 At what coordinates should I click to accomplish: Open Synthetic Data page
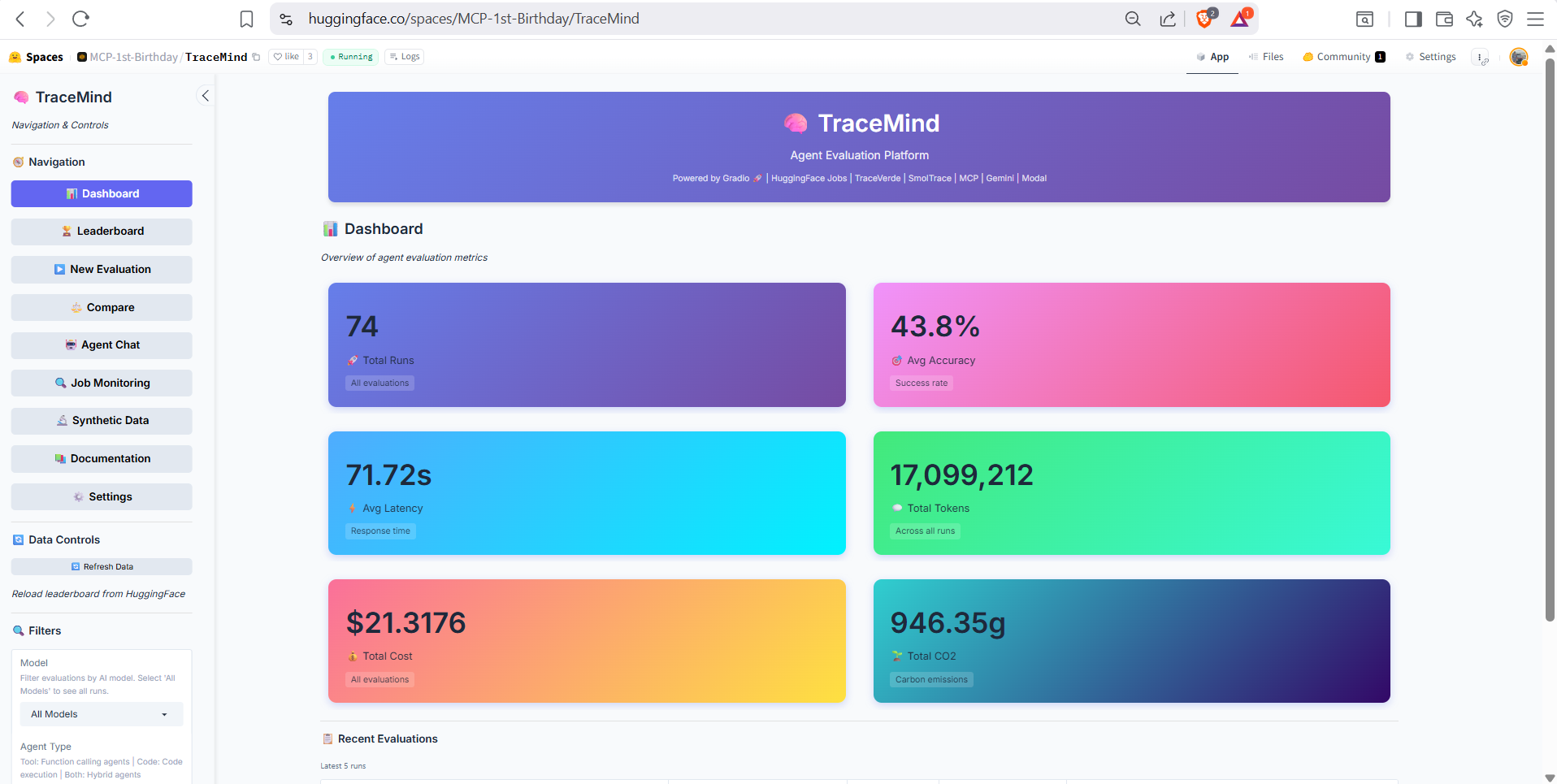pyautogui.click(x=102, y=421)
